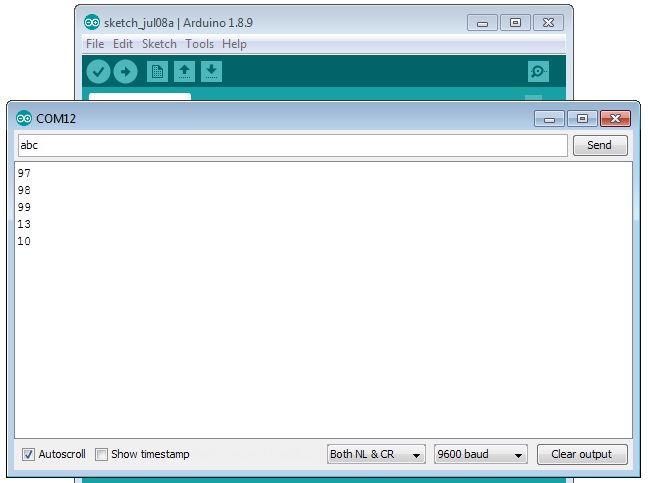Open the Edit menu
Image resolution: width=648 pixels, height=483 pixels.
tap(123, 44)
